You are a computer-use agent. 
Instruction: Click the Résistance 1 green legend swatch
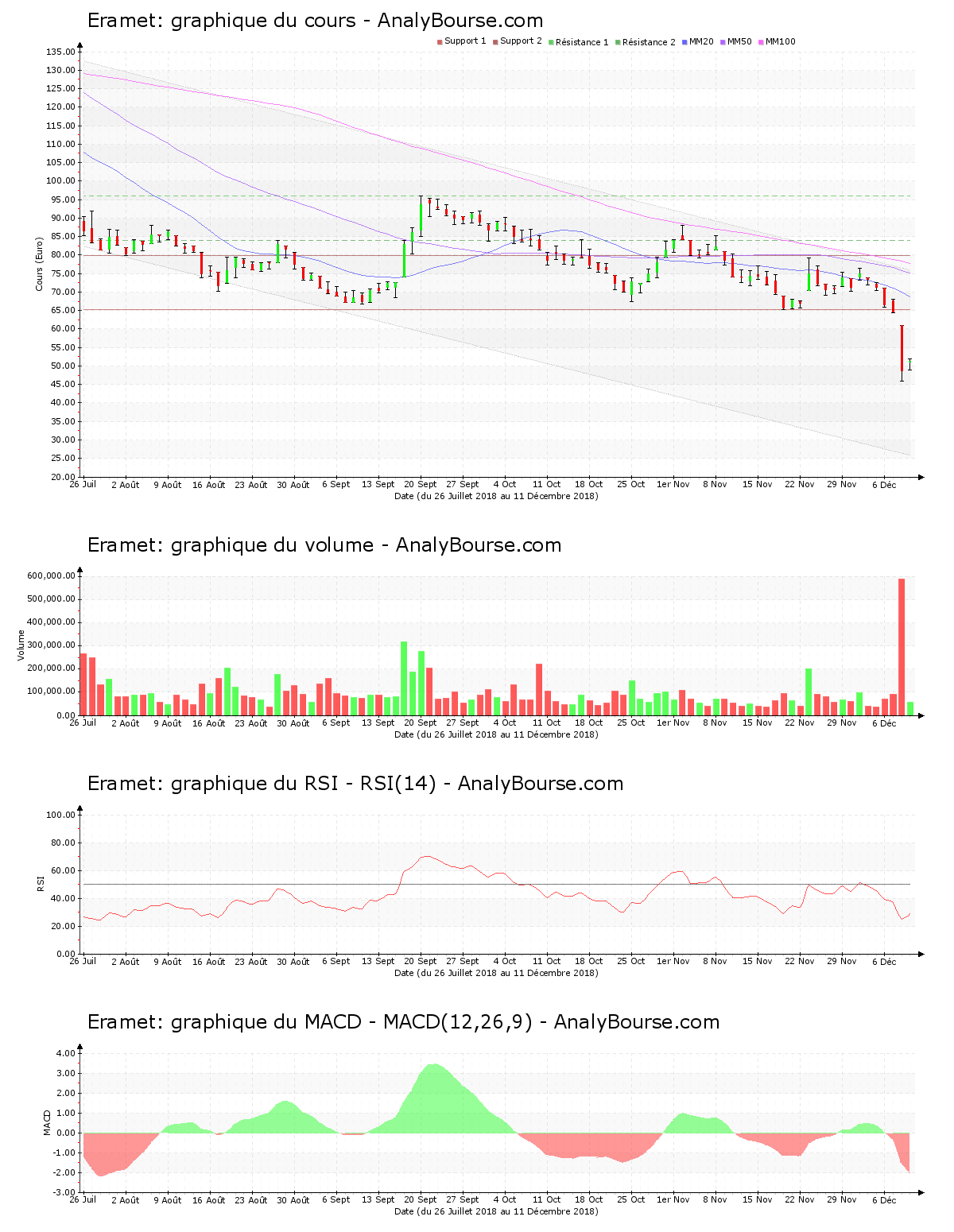click(551, 42)
